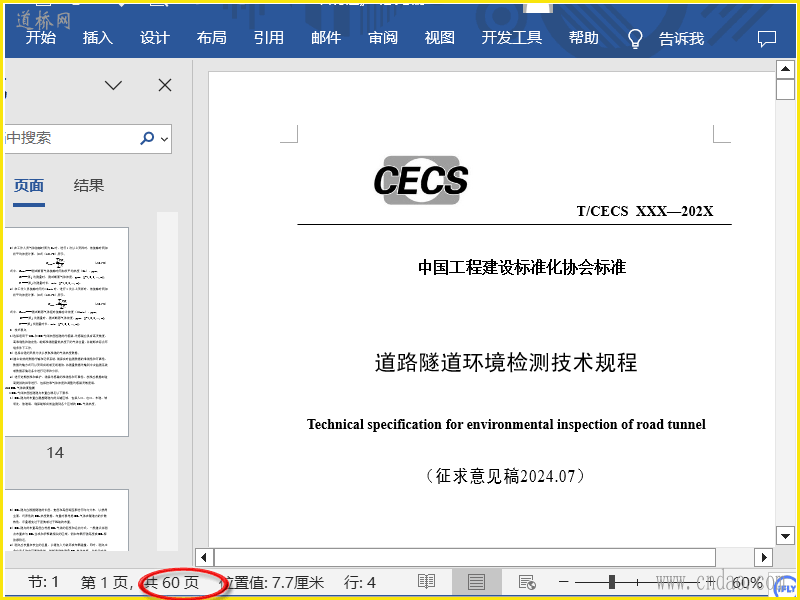Click the lightbulb 告诉我 icon
Viewport: 800px width, 600px height.
tap(635, 38)
